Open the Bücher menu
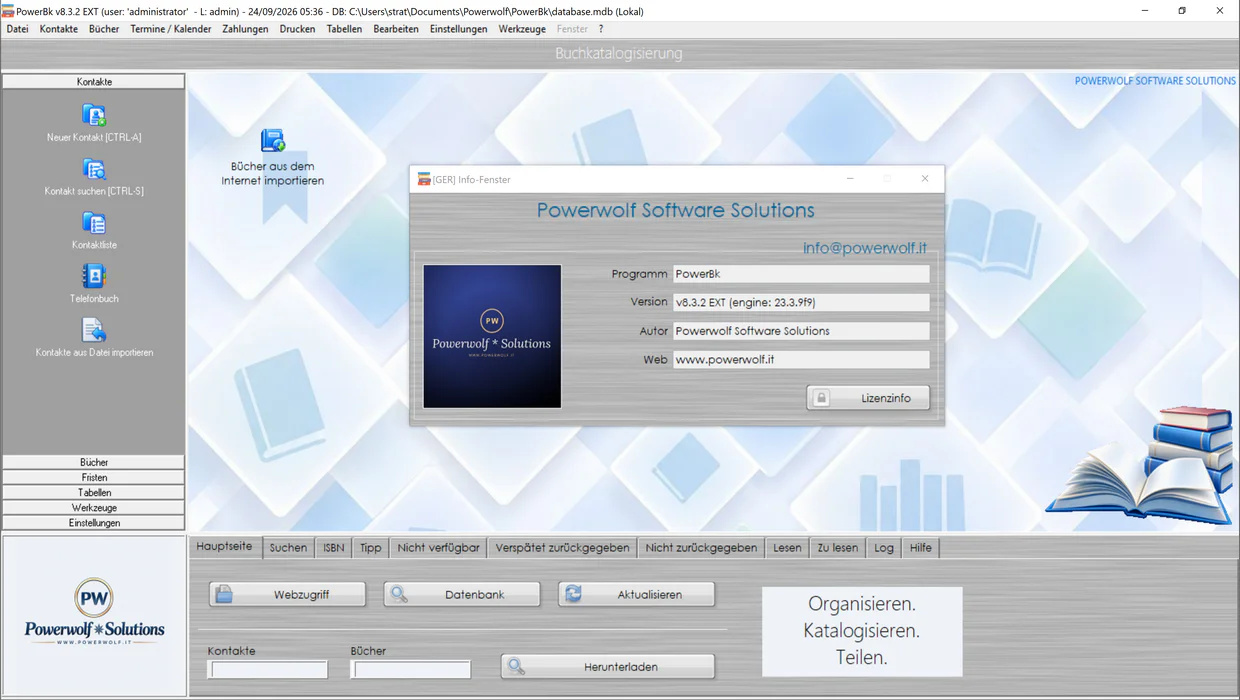This screenshot has height=700, width=1240. (x=104, y=29)
